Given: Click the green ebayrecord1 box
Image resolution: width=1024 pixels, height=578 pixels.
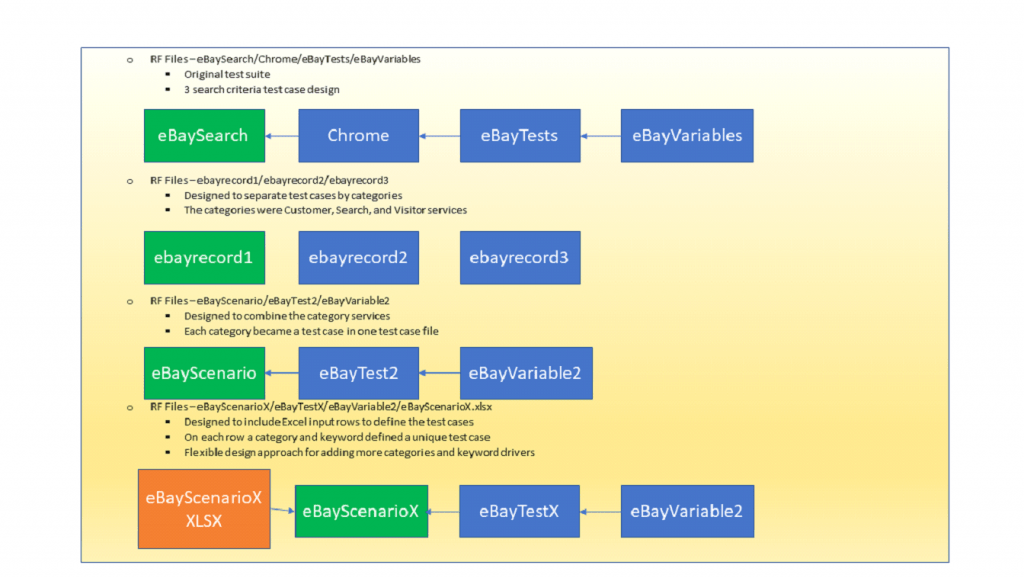Looking at the screenshot, I should (x=204, y=257).
